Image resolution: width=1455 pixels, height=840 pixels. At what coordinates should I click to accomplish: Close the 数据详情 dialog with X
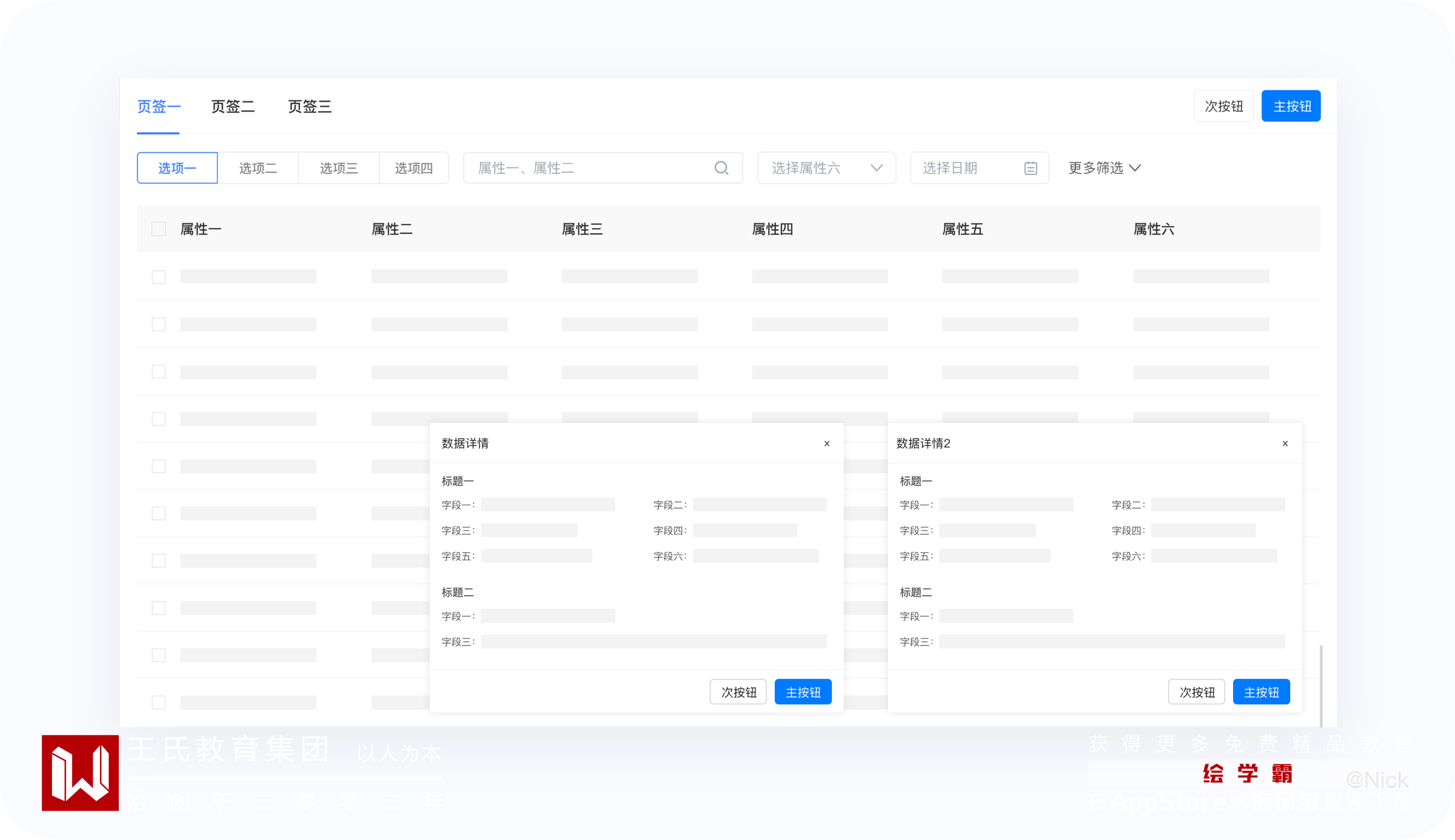click(826, 444)
